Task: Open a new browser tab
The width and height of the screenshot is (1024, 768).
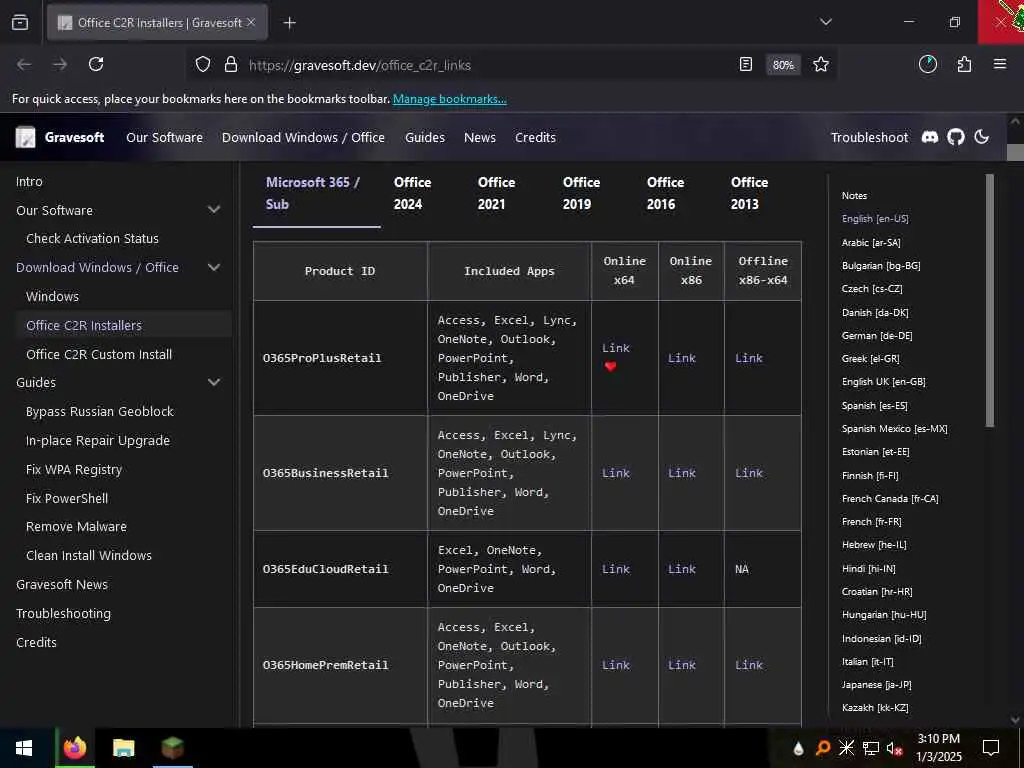Action: point(289,23)
